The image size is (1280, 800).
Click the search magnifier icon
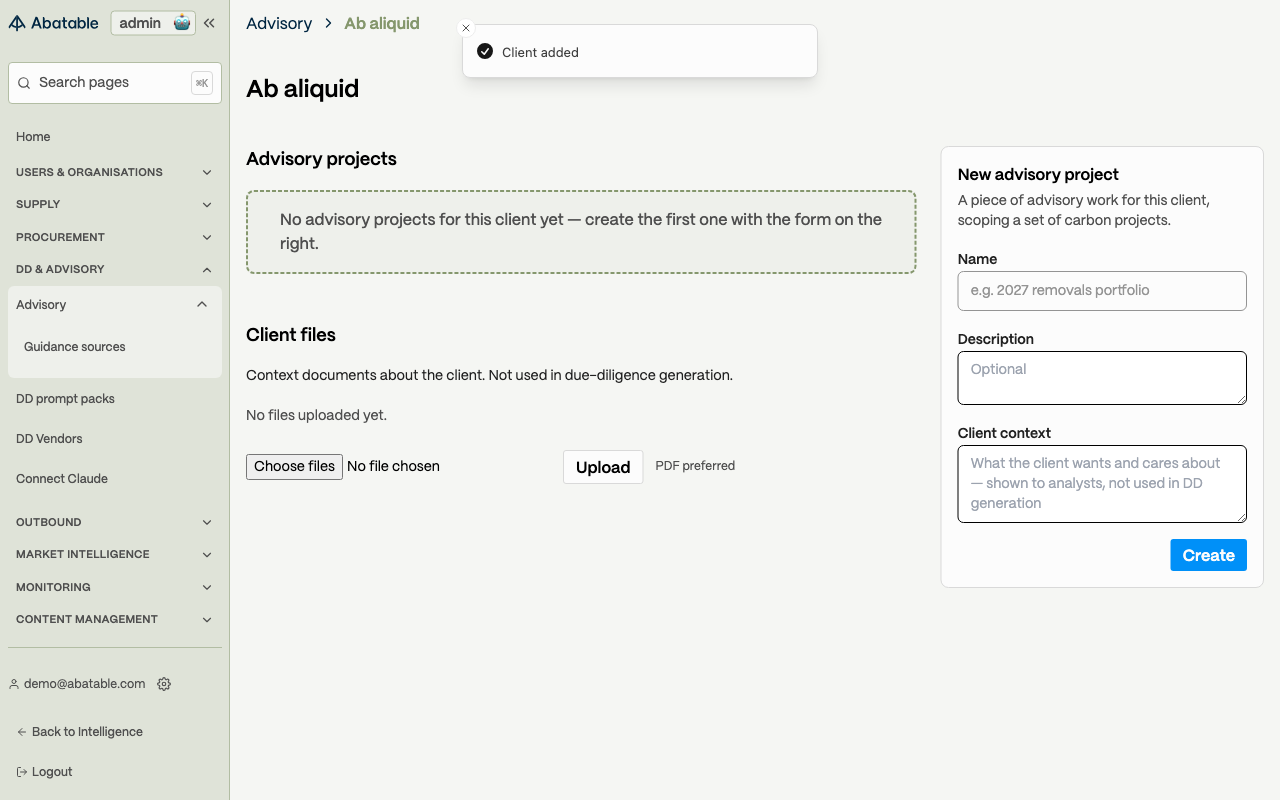tap(24, 83)
